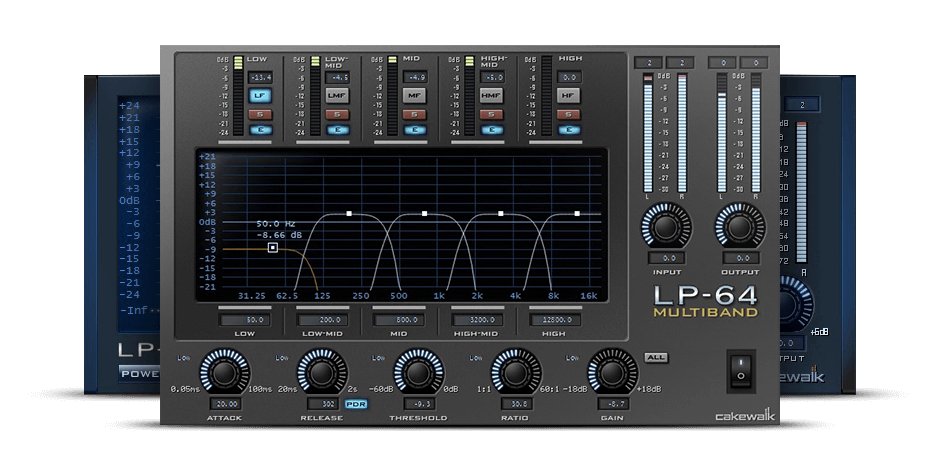Click the LP-64 MULTIBAND title logo

(x=706, y=301)
